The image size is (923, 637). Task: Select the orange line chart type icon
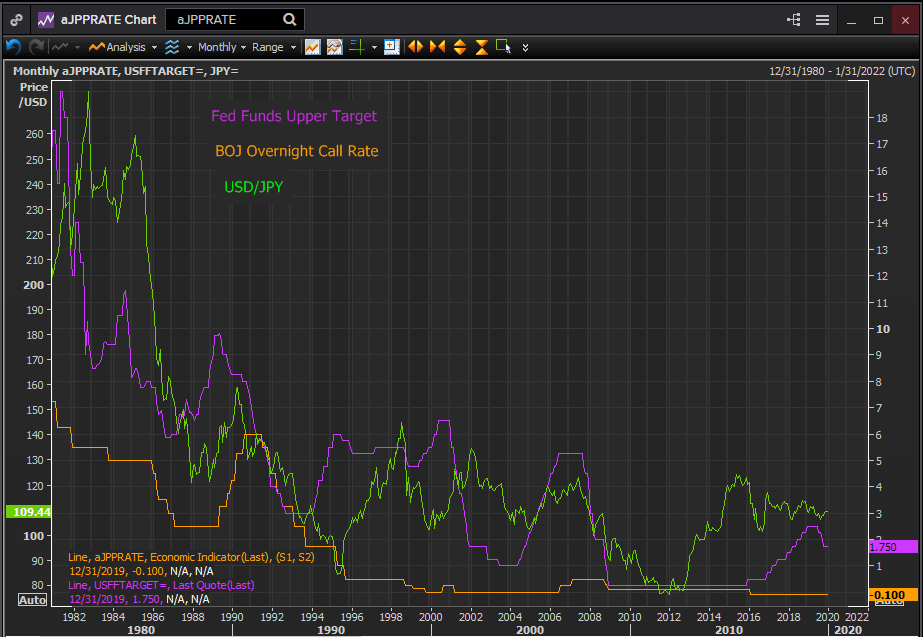pos(312,46)
